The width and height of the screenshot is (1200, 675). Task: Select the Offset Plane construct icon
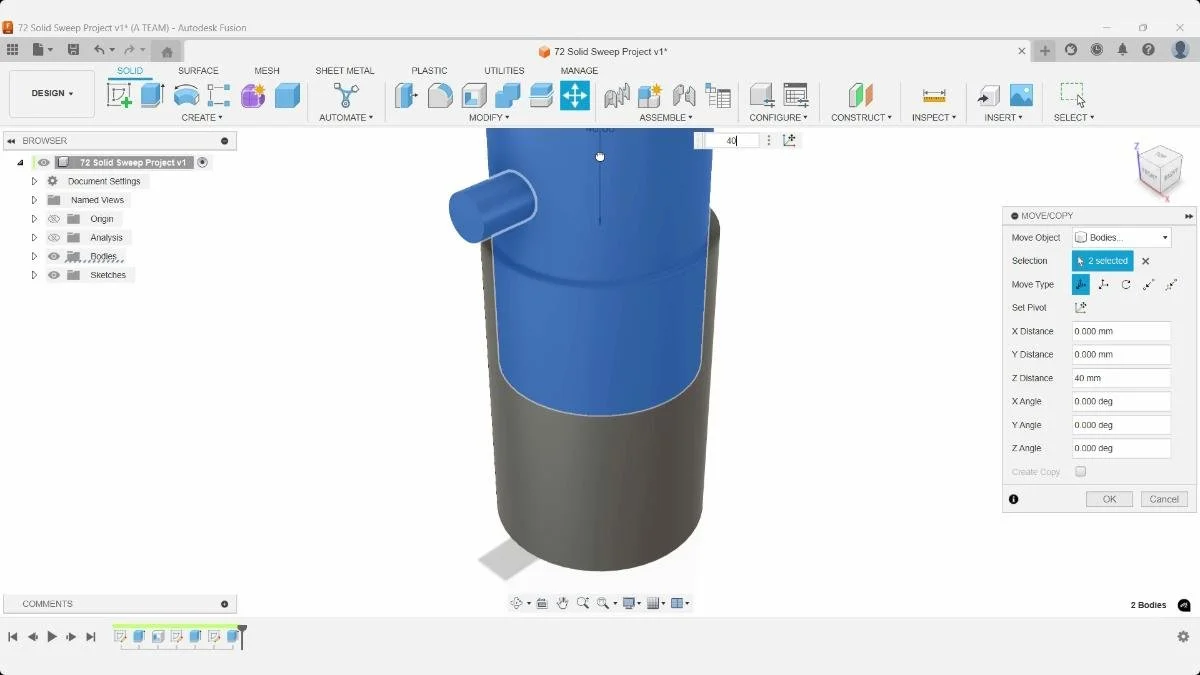pyautogui.click(x=861, y=95)
